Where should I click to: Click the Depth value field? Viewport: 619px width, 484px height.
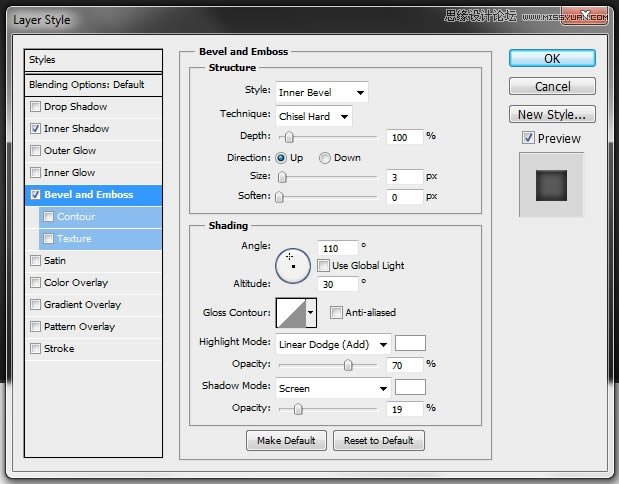(x=405, y=137)
